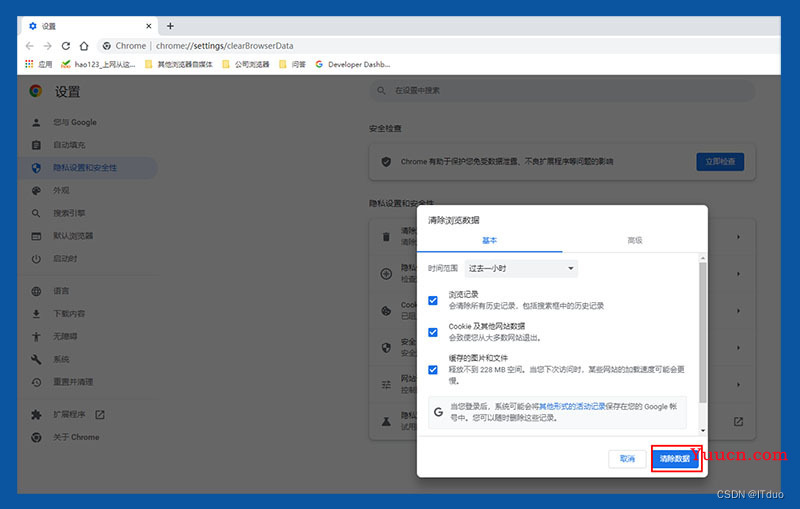Go back with the browser back arrow

(30, 46)
